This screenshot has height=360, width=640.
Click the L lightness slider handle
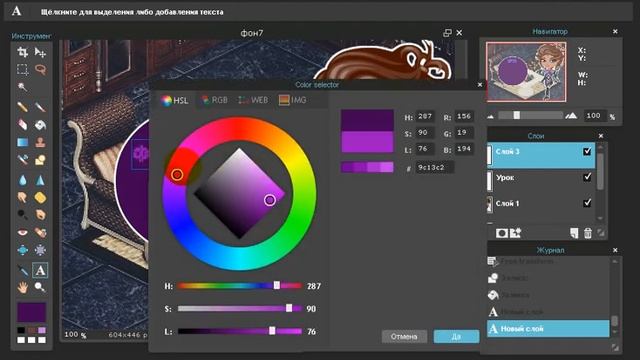[272, 331]
